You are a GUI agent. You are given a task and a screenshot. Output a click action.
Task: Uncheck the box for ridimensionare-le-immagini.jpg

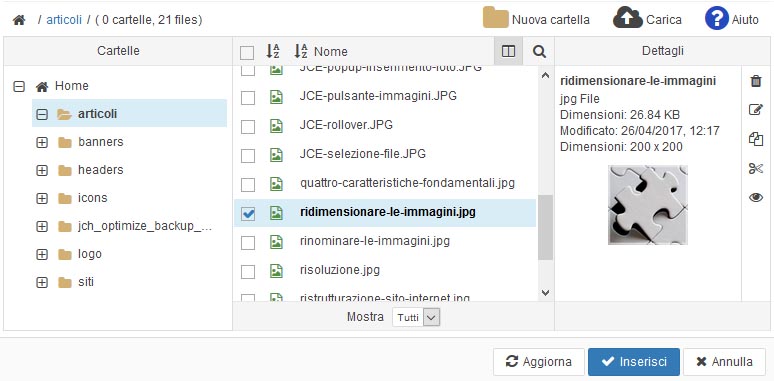(x=248, y=214)
